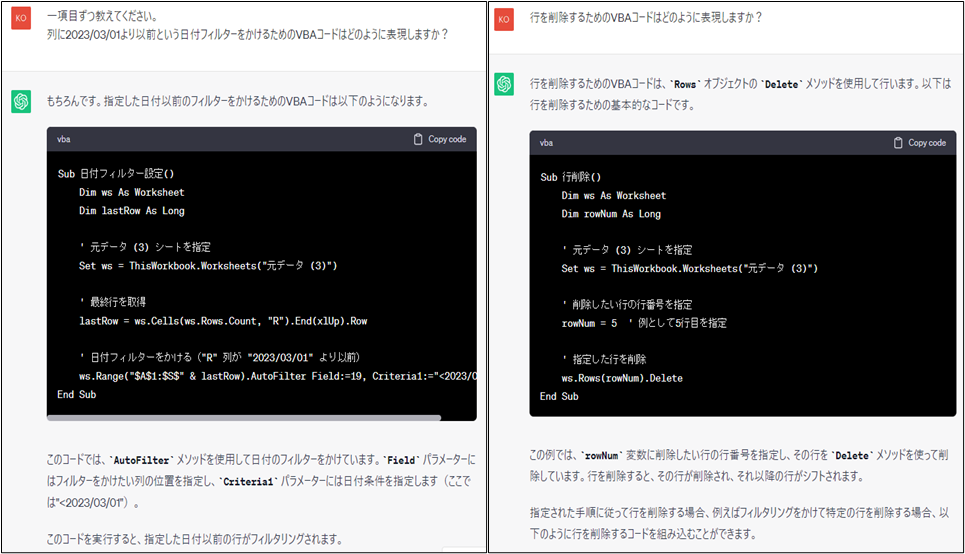Click the ChatGPT logo icon in right chat
965x554 pixels.
(504, 84)
